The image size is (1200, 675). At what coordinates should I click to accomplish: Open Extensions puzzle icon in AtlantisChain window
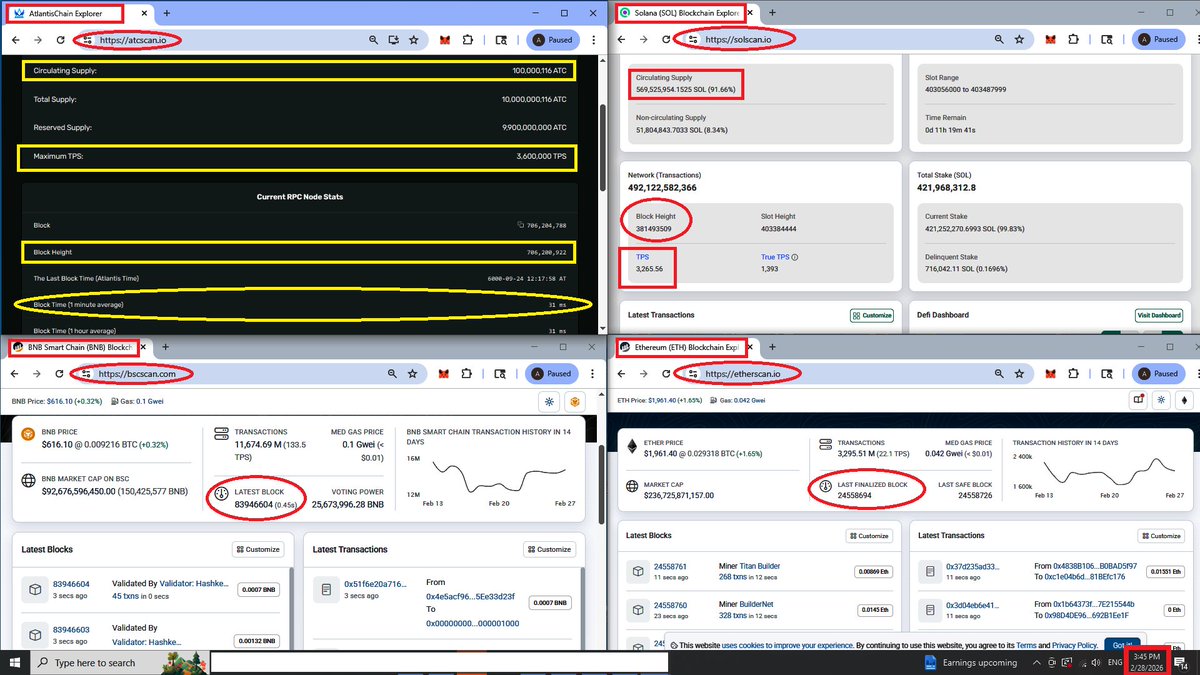pyautogui.click(x=470, y=39)
